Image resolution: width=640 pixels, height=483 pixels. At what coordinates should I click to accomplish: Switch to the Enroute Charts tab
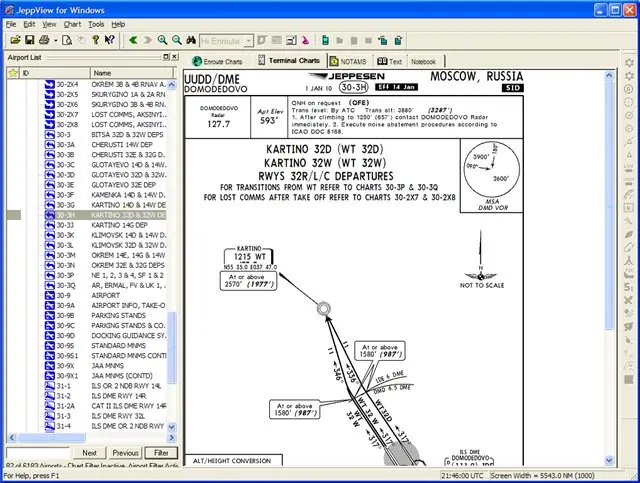[x=217, y=62]
